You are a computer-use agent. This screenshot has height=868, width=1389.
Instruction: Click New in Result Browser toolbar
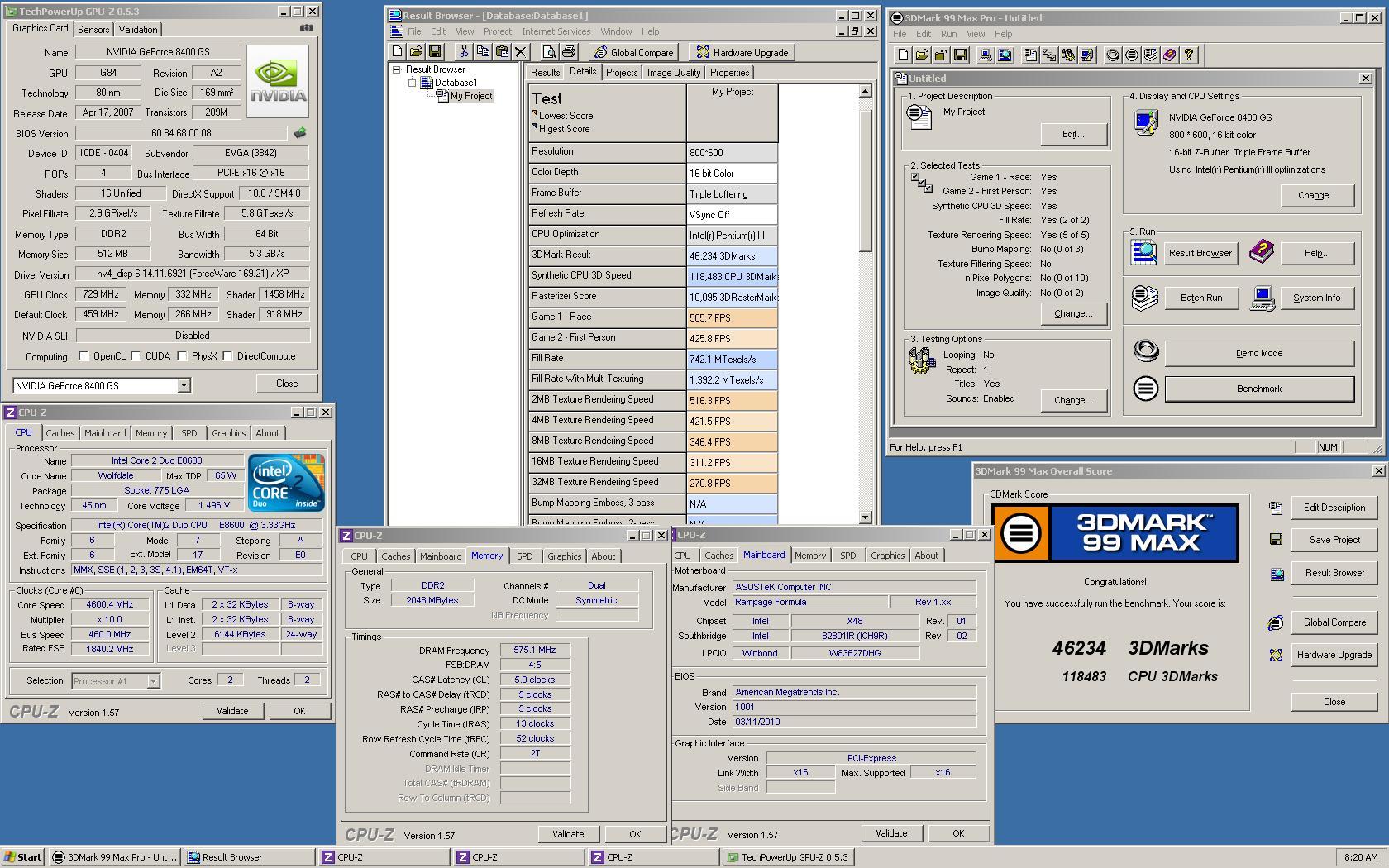coord(398,51)
